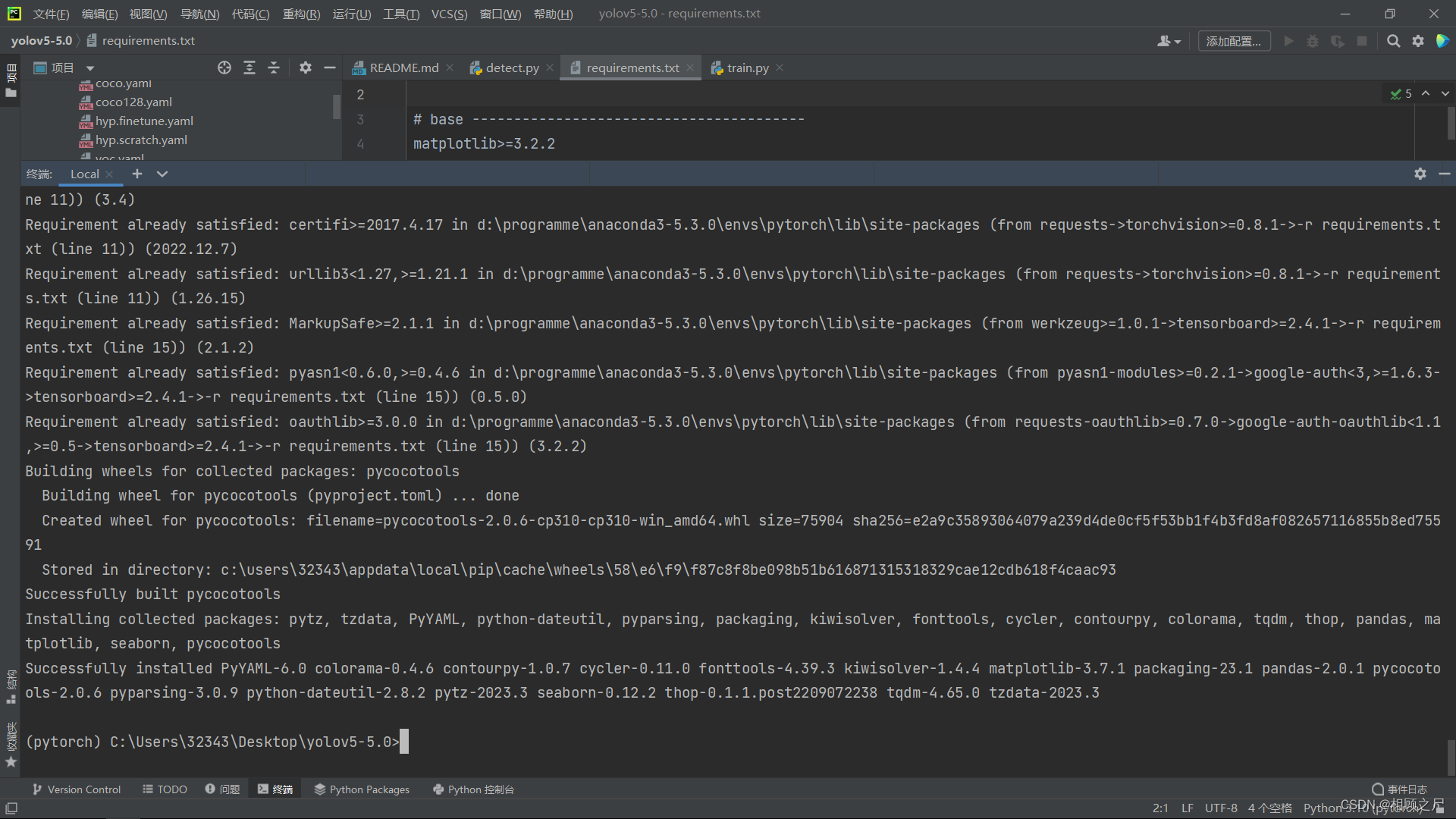The image size is (1456, 819).
Task: Click the Collapse All icon in project panel
Action: click(274, 68)
